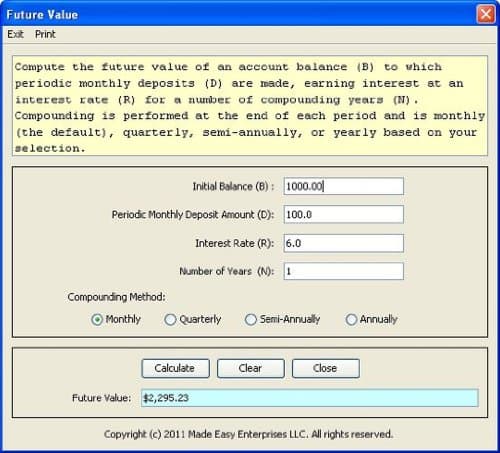Open the Exit menu
Image resolution: width=500 pixels, height=453 pixels.
click(15, 34)
